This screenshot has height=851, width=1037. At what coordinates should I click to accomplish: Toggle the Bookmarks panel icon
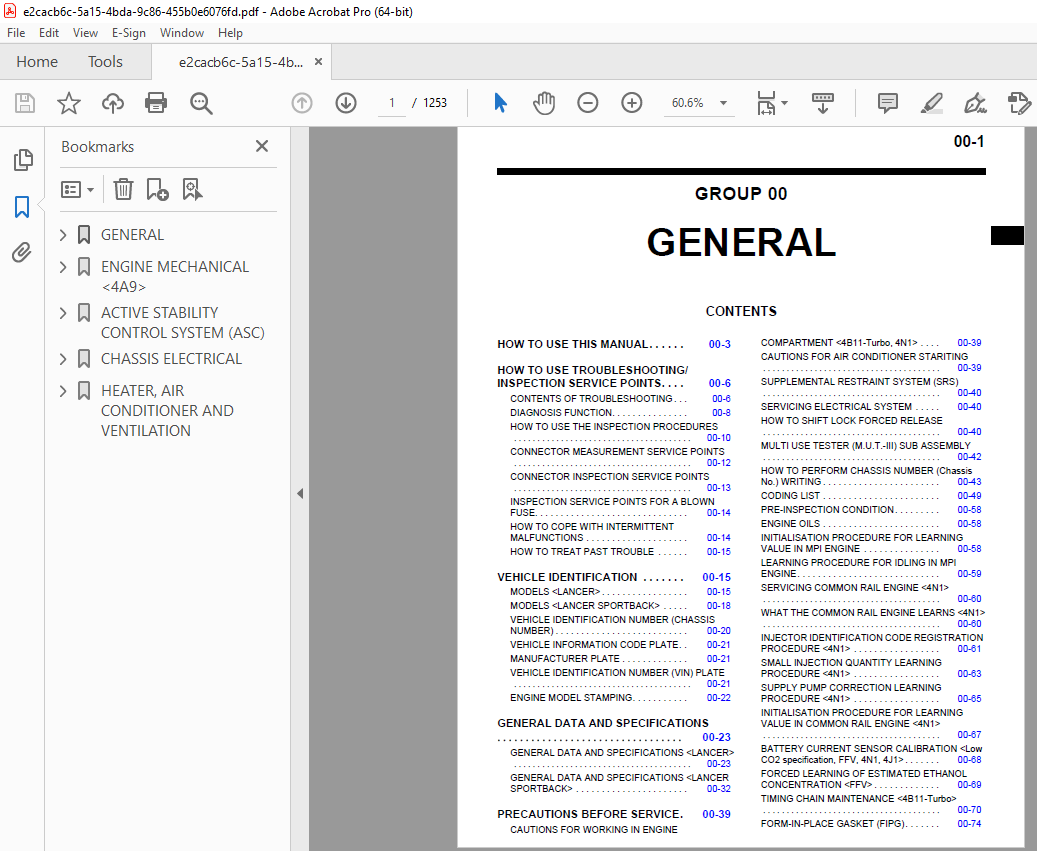[x=22, y=207]
